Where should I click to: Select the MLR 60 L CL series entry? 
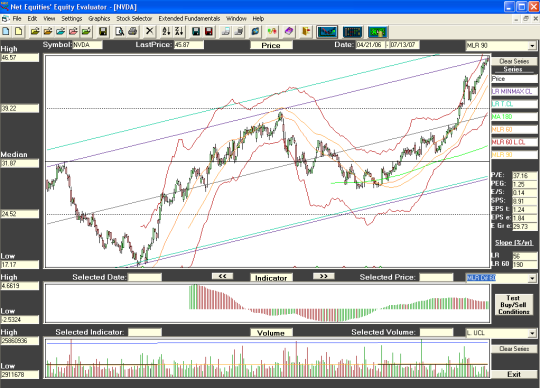(x=514, y=142)
